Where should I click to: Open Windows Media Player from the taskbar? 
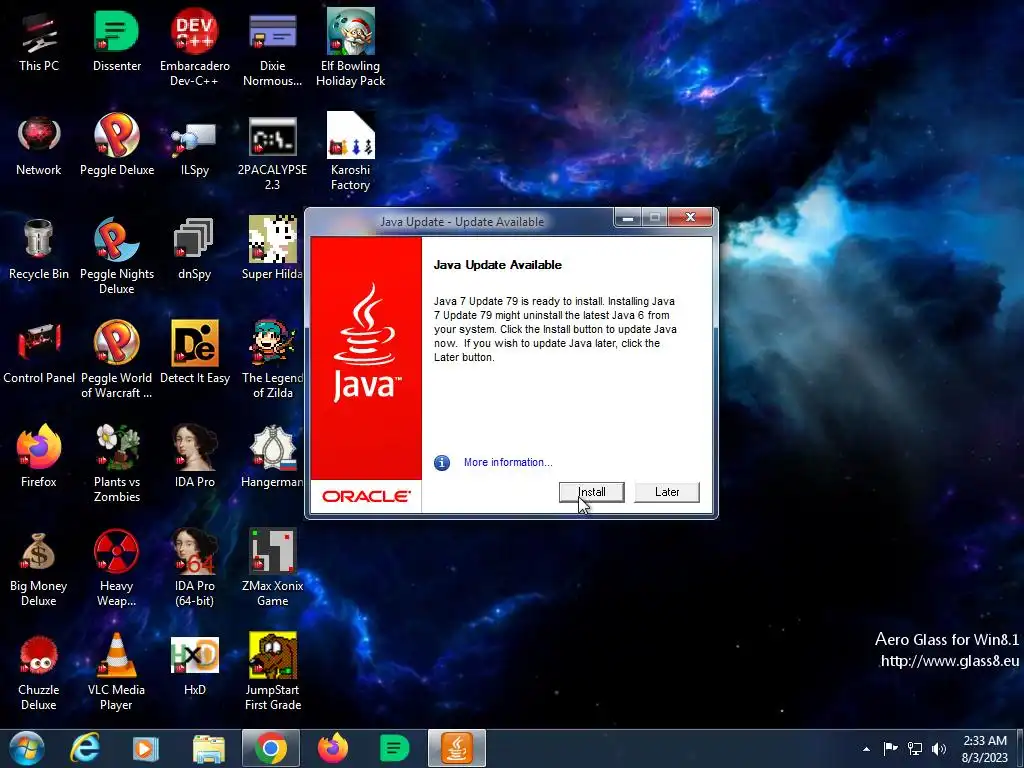146,748
